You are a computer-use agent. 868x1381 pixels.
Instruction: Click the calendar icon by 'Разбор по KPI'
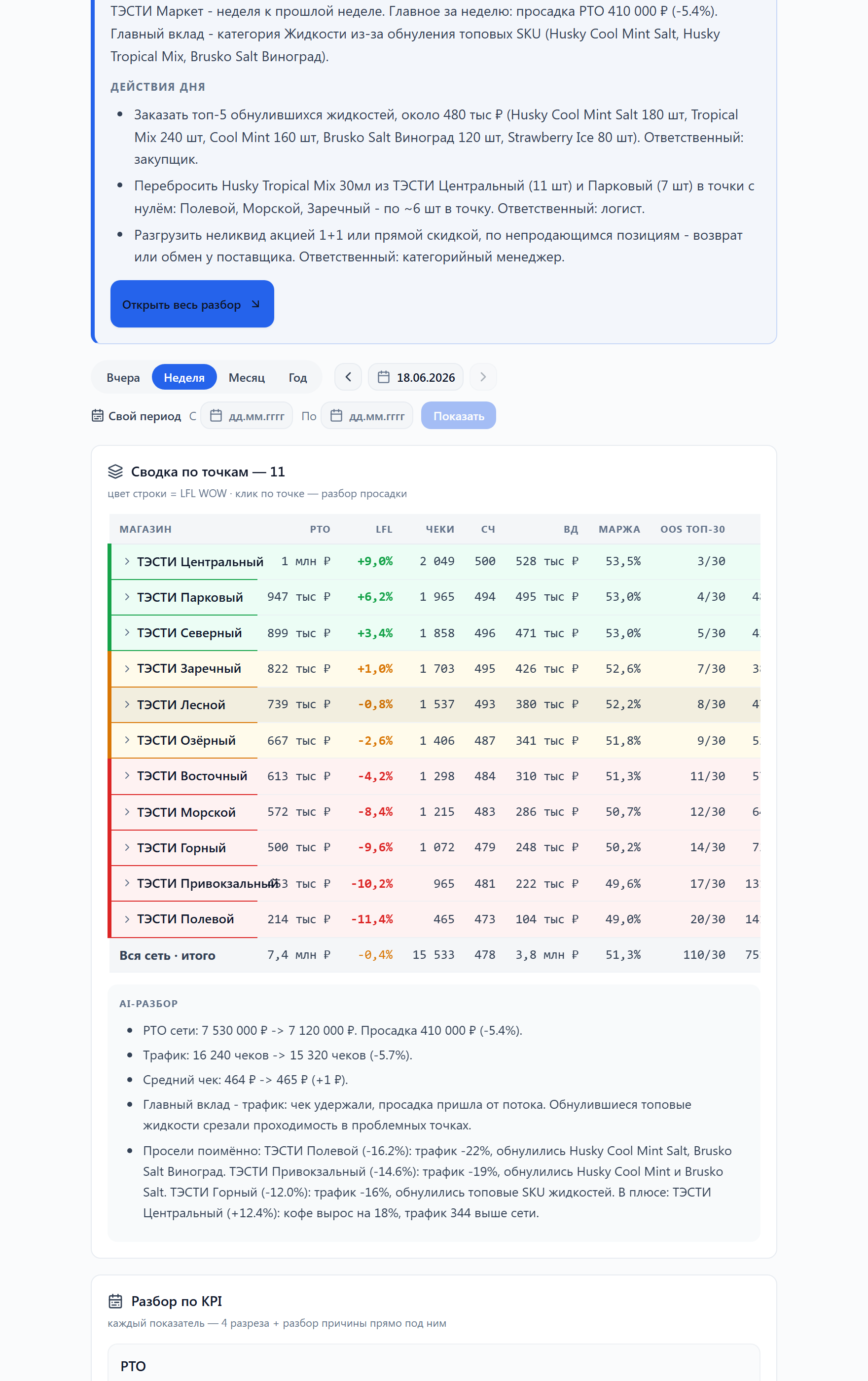115,1301
